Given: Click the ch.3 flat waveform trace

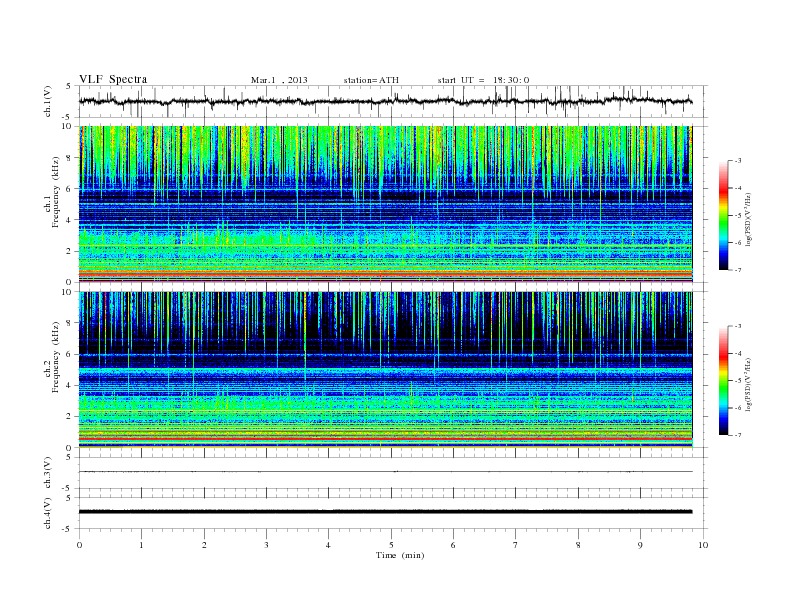Looking at the screenshot, I should [385, 472].
